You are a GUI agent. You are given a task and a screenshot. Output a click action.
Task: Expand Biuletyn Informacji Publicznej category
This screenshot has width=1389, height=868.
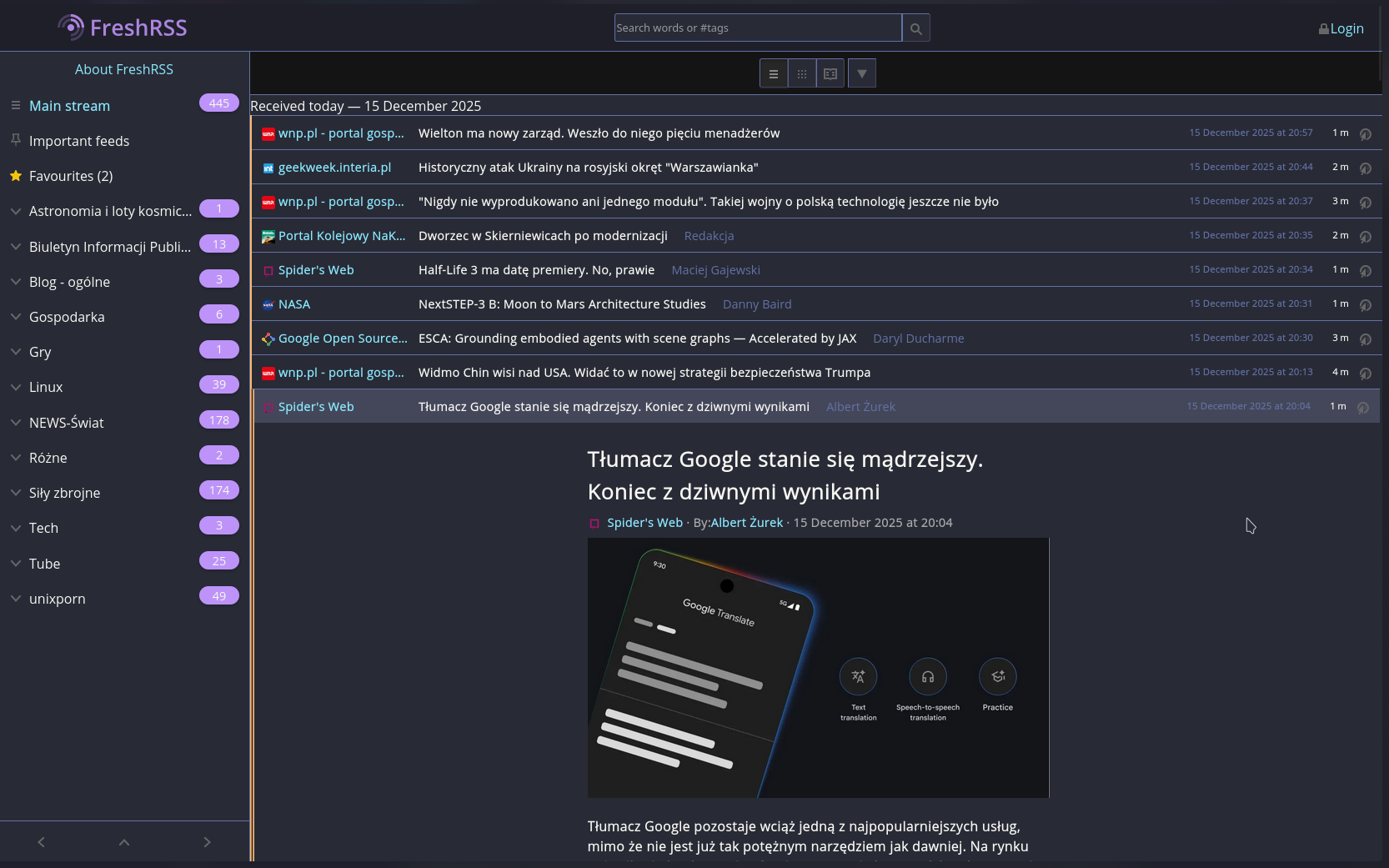[15, 247]
